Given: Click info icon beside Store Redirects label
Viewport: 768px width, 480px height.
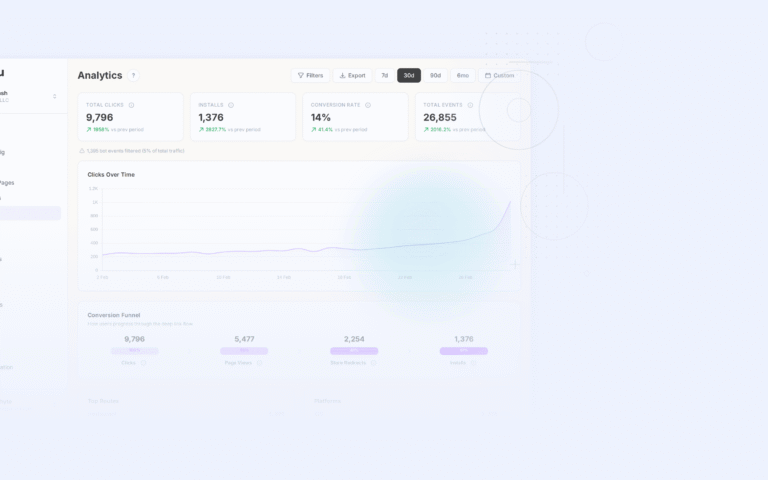Looking at the screenshot, I should click(373, 363).
